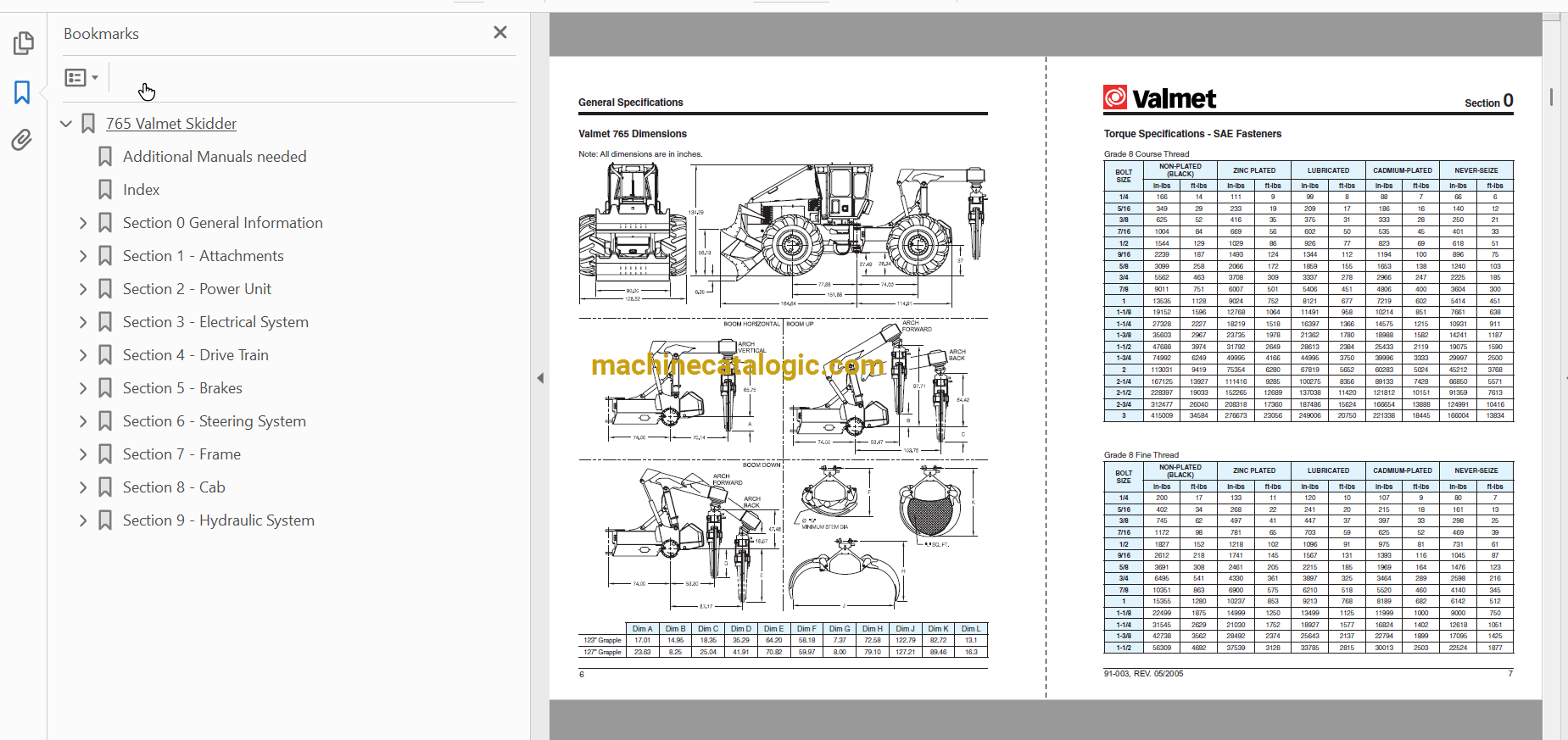This screenshot has width=1568, height=740.
Task: Expand Section 8 - Cab
Action: coord(83,487)
